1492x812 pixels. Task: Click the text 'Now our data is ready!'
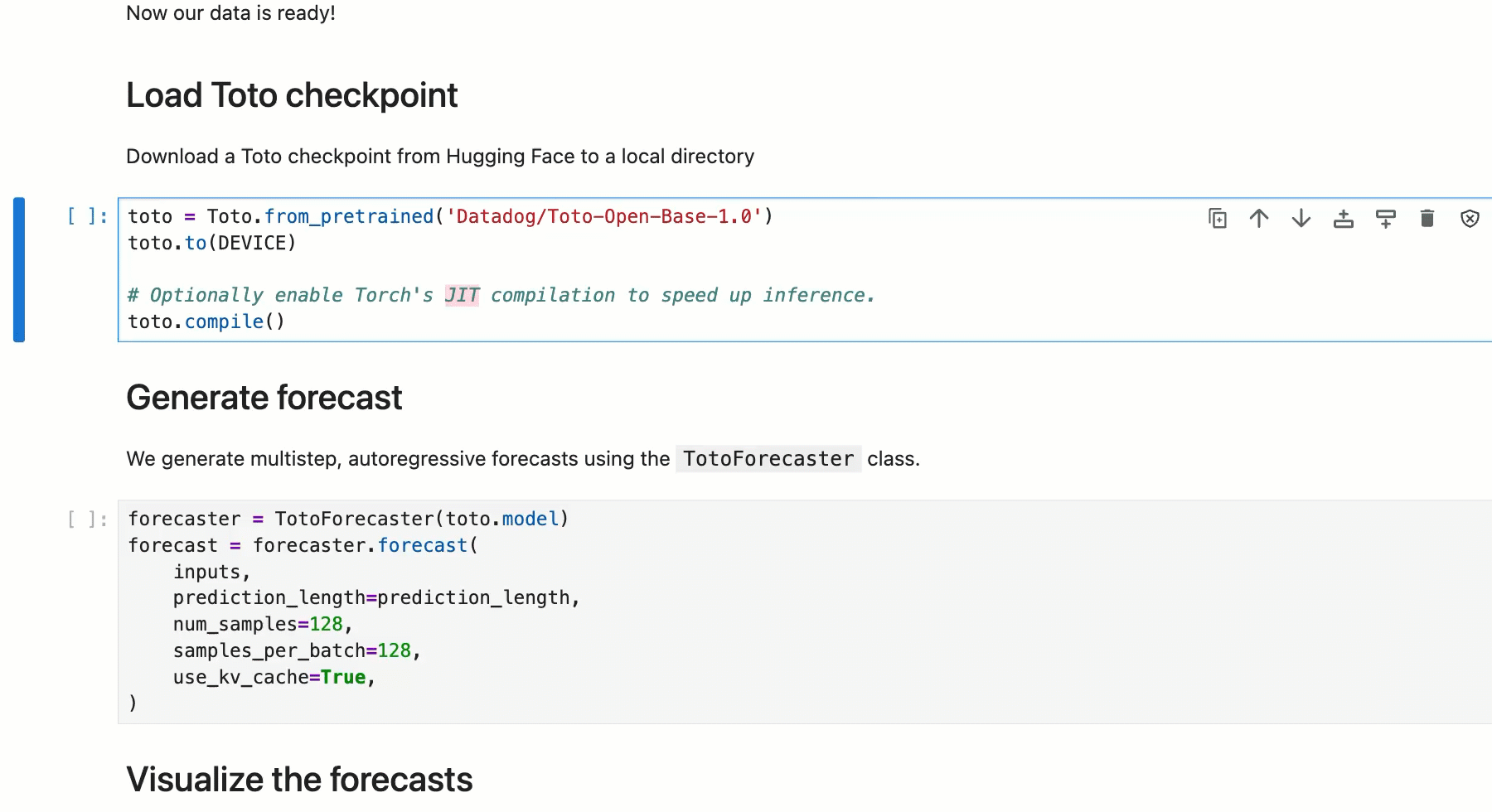click(230, 13)
